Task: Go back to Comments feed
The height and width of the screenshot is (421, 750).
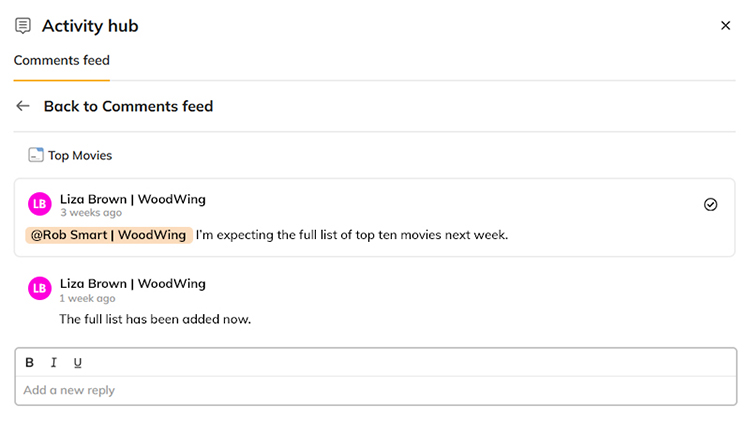Action: (128, 106)
